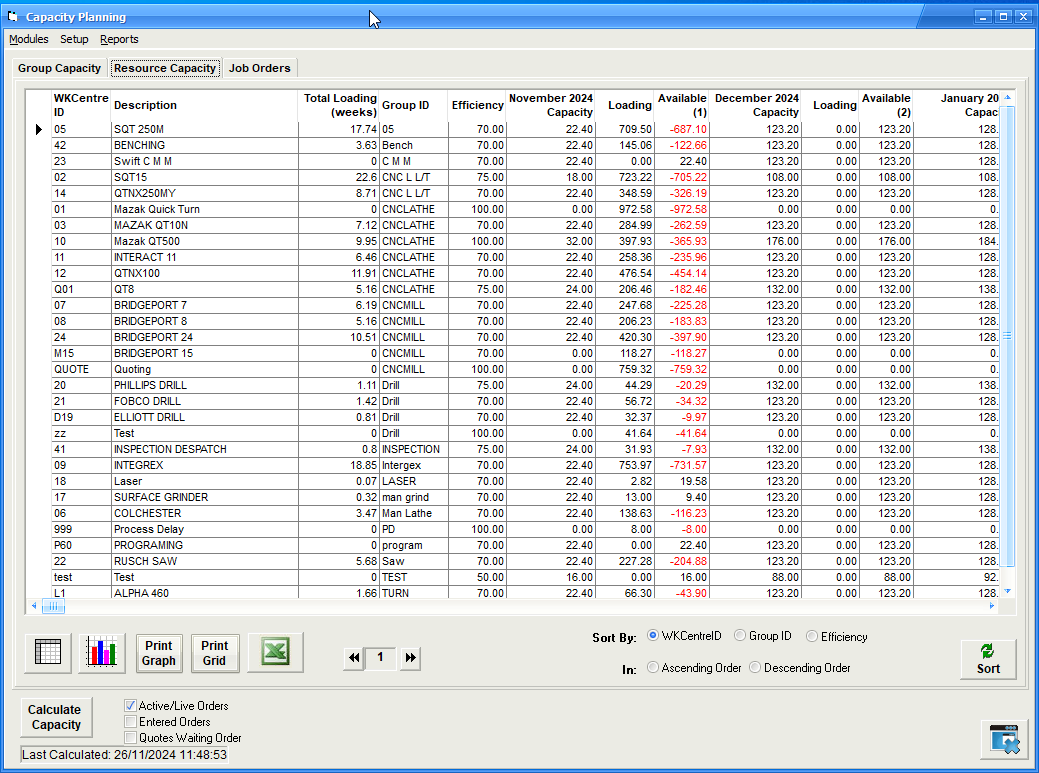
Task: Uncheck the Active/Live Orders checkbox
Action: coord(130,706)
